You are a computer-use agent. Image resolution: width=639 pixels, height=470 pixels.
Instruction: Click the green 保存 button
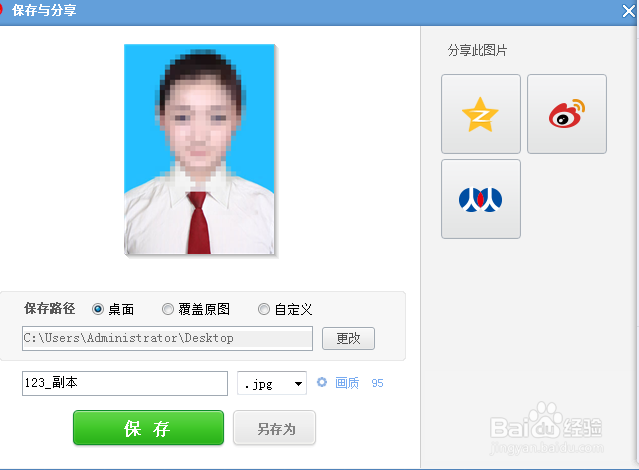click(148, 428)
